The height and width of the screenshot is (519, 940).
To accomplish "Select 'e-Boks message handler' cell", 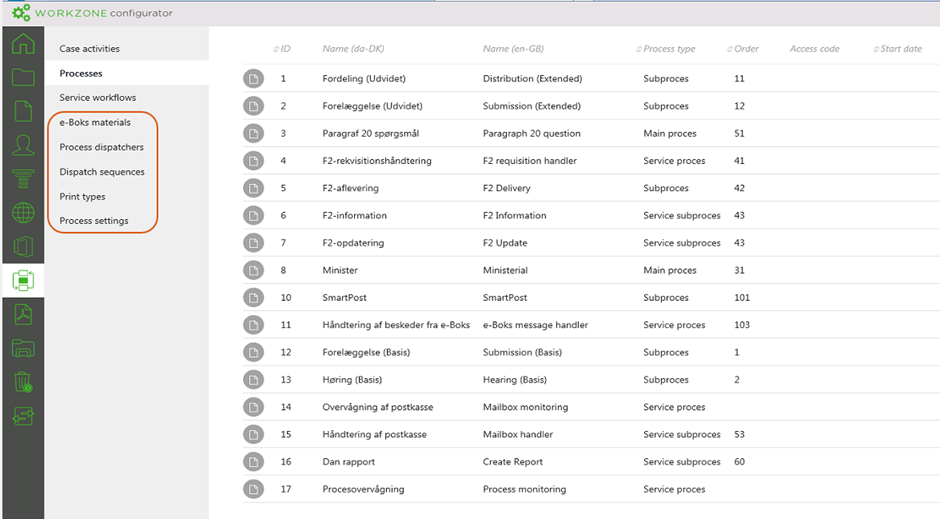I will point(535,325).
